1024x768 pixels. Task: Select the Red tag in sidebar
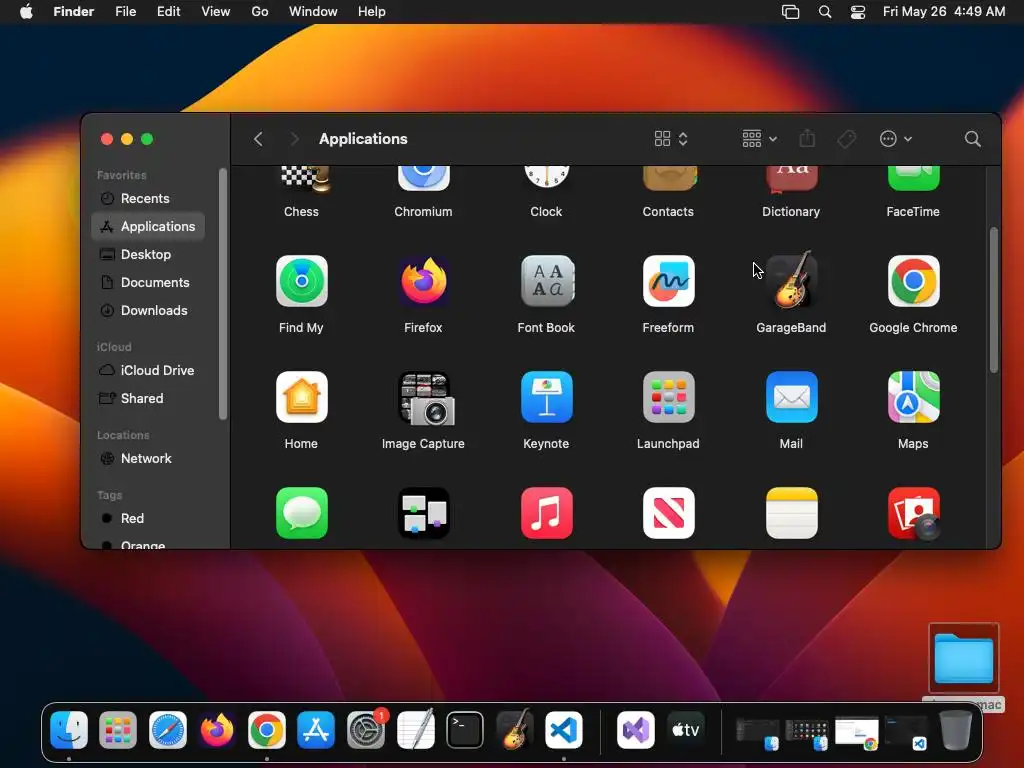(x=148, y=519)
